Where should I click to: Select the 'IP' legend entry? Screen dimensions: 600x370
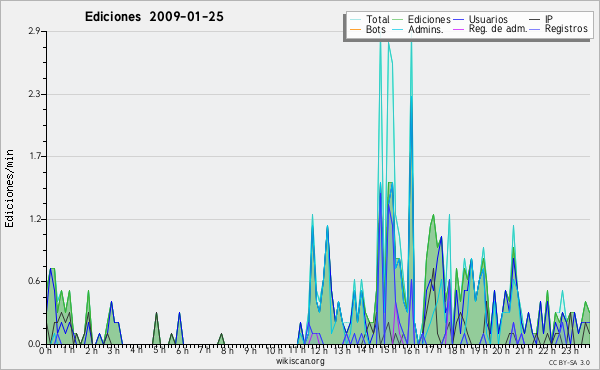click(x=549, y=19)
